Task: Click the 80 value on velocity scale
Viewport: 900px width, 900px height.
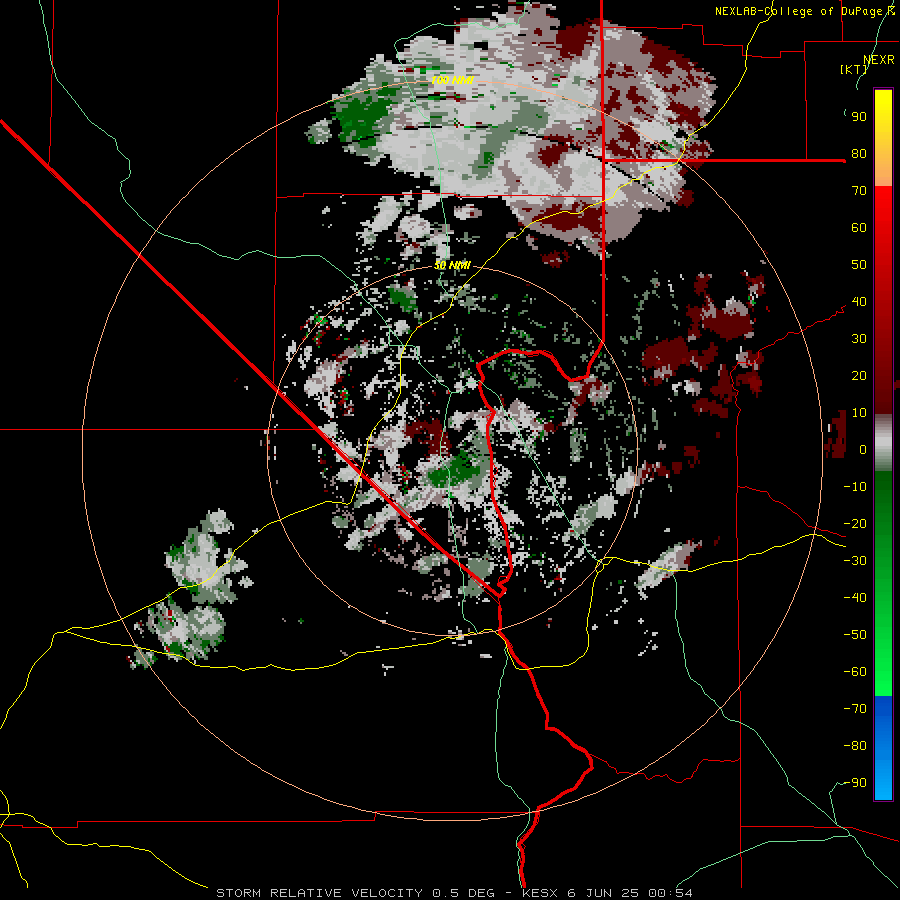Action: 859,154
